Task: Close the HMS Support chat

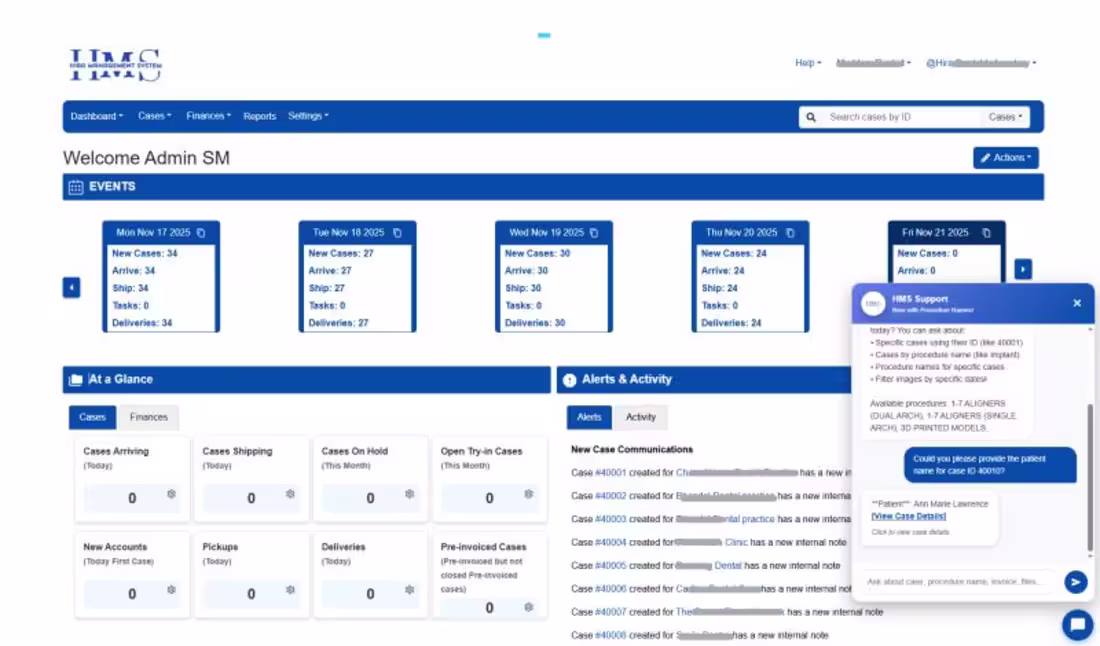Action: pos(1077,303)
